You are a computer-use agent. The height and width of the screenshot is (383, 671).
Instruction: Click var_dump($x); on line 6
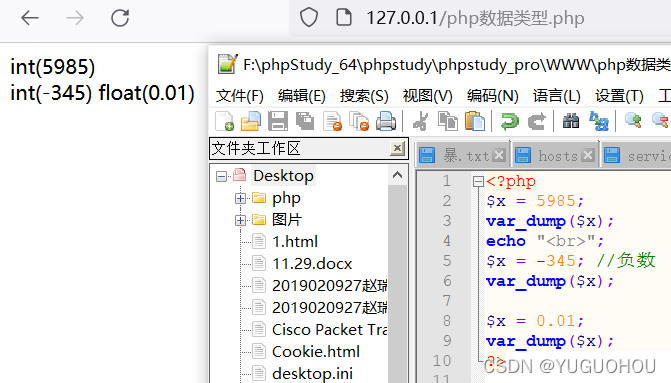tap(550, 281)
